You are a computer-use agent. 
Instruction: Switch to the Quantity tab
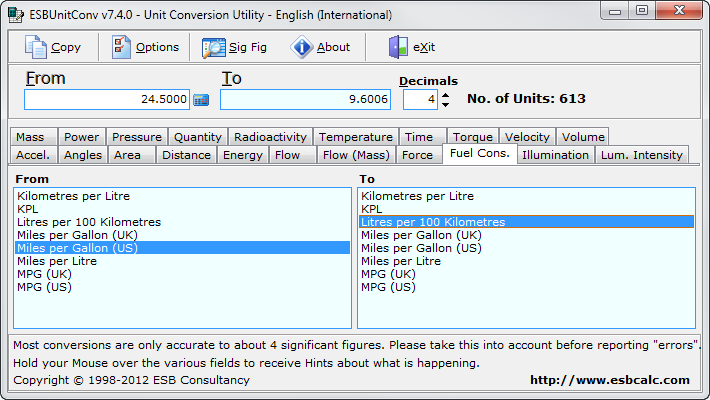click(198, 137)
